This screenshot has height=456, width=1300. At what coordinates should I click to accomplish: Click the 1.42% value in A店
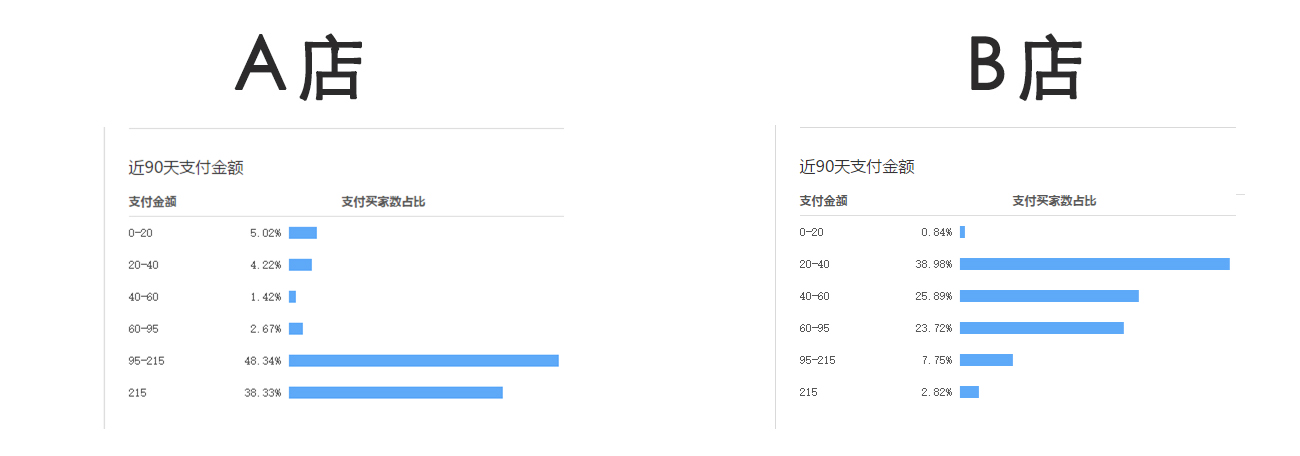264,297
